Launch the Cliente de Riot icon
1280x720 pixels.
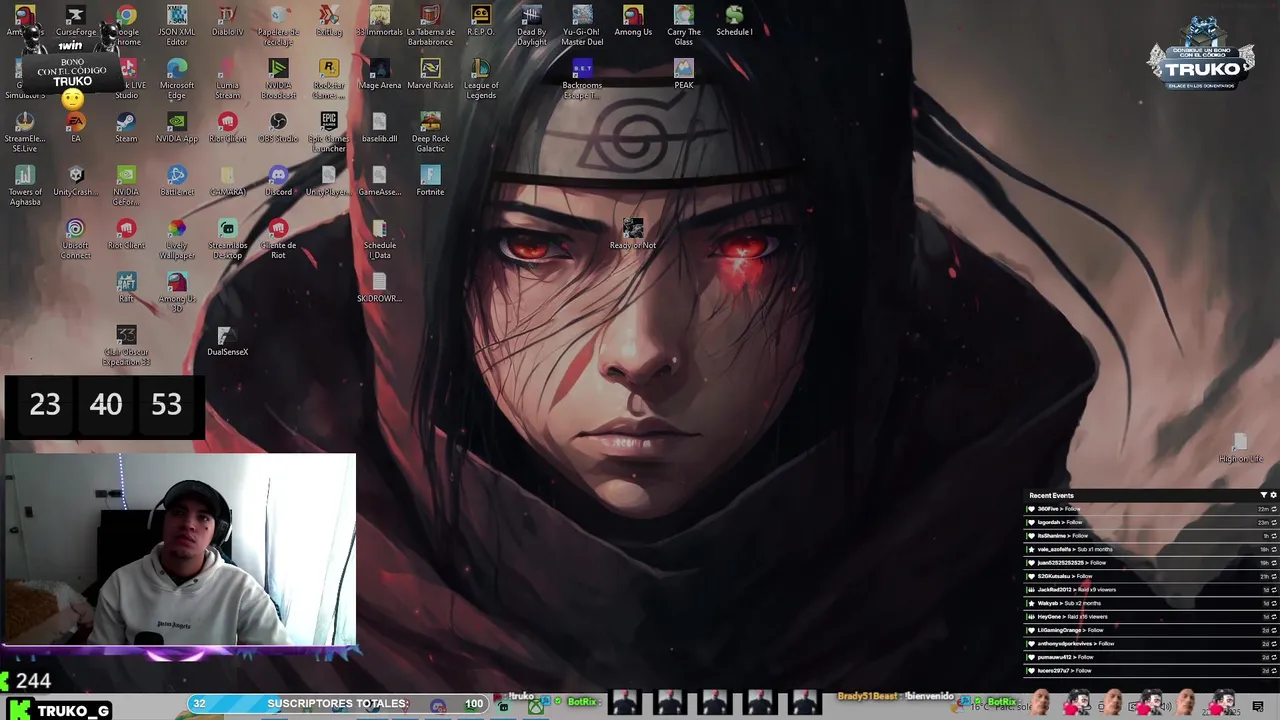[x=278, y=238]
